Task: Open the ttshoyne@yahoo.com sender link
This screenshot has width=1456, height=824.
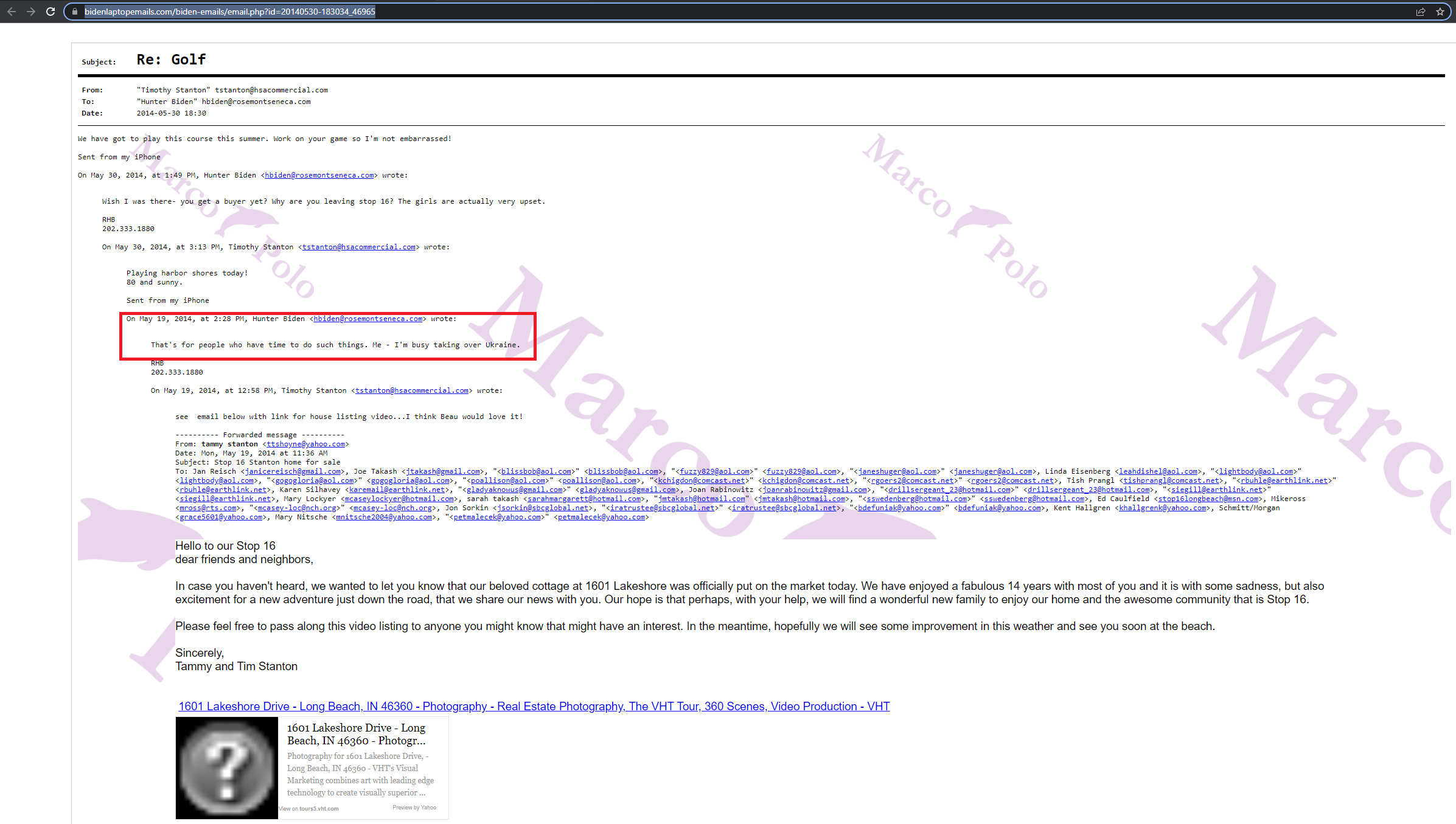Action: (x=305, y=444)
